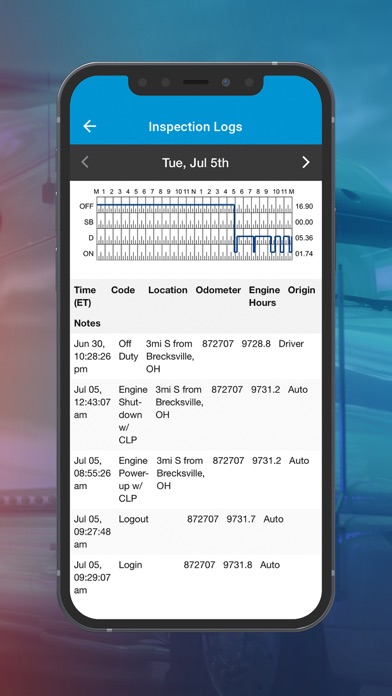
Task: Select the D row label on graph
Action: (x=91, y=238)
